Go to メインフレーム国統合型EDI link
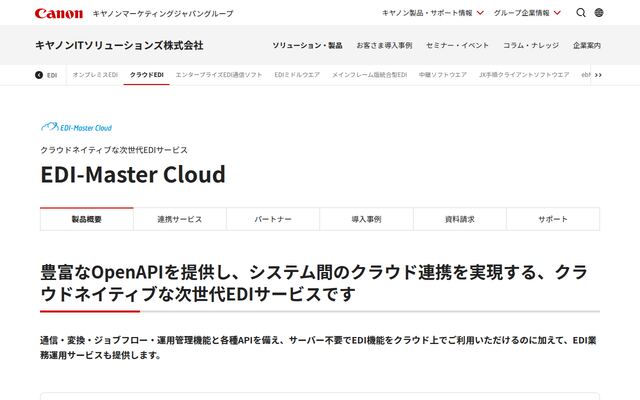Screen dimensions: 640x400 point(369,75)
